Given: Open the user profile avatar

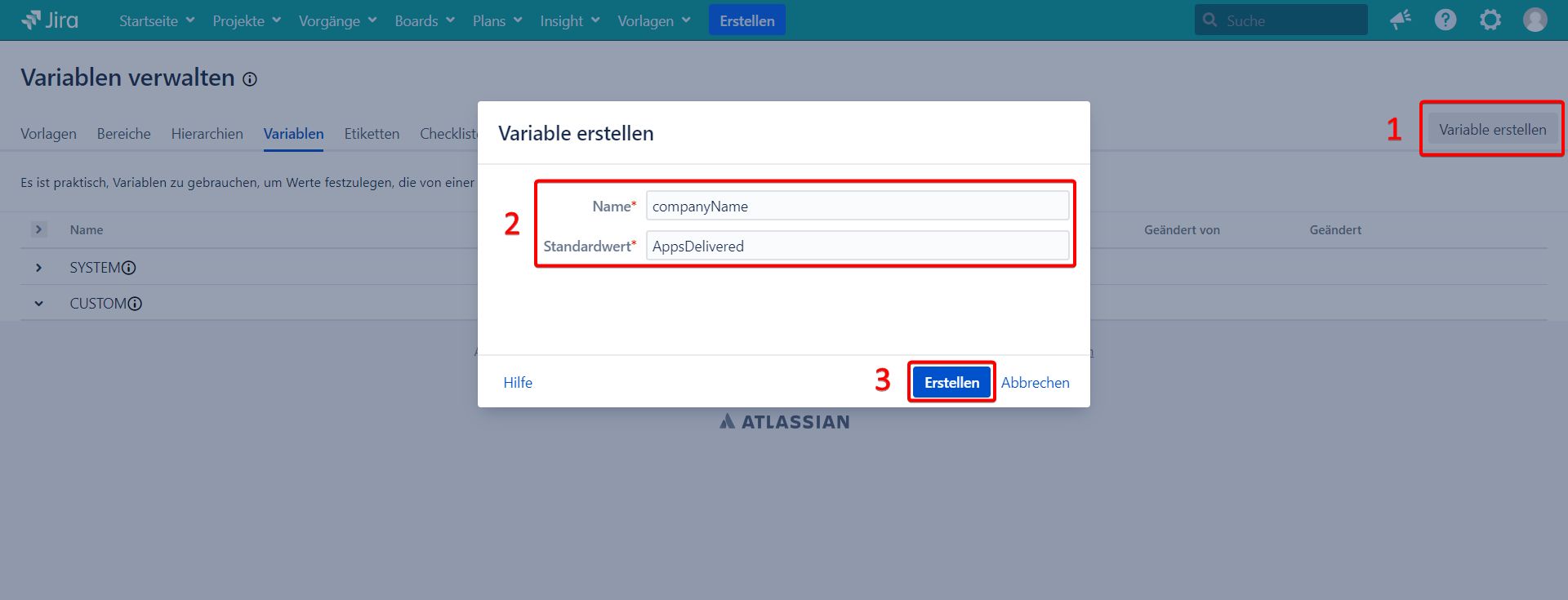Looking at the screenshot, I should (x=1535, y=20).
